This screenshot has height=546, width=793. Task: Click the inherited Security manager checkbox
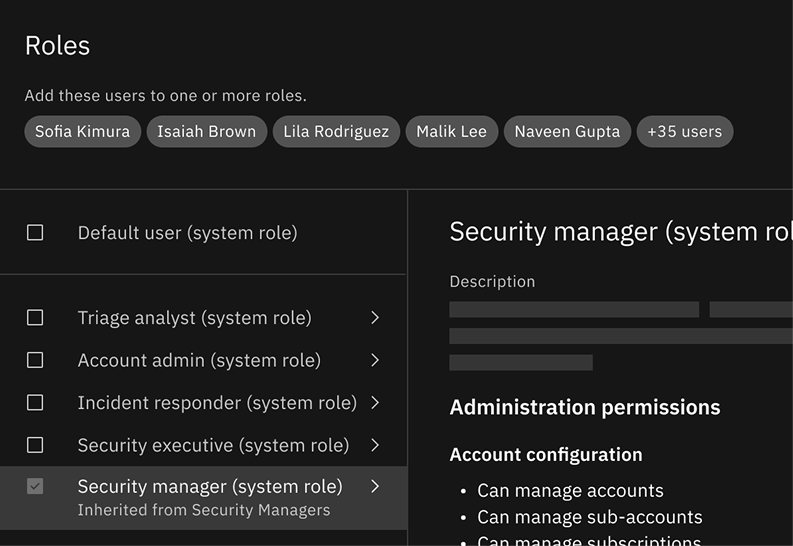click(x=35, y=487)
